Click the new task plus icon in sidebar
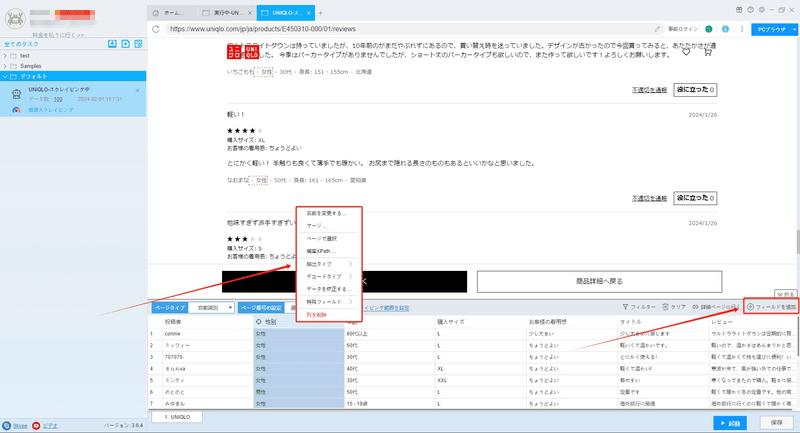 pyautogui.click(x=126, y=44)
